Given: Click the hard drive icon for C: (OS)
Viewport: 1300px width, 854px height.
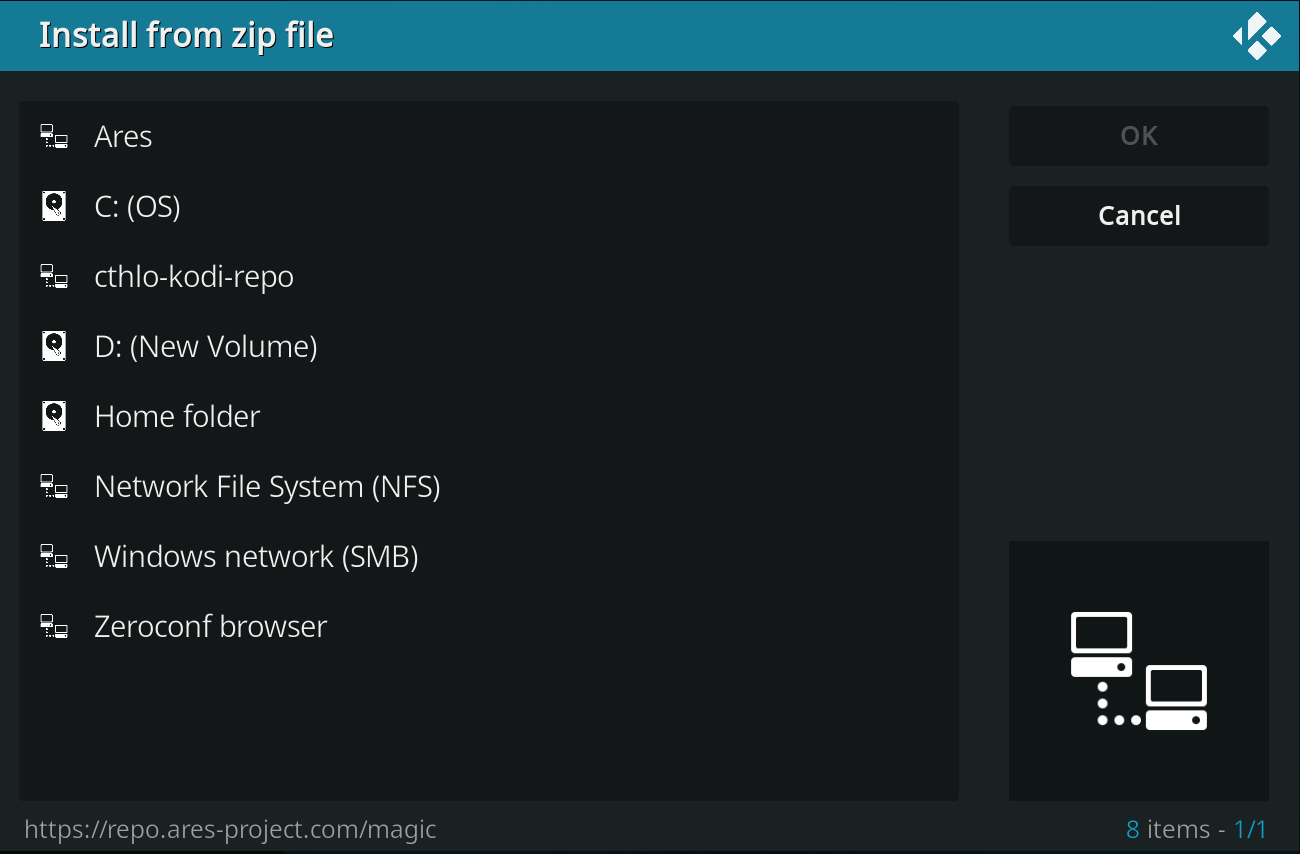Looking at the screenshot, I should (54, 206).
